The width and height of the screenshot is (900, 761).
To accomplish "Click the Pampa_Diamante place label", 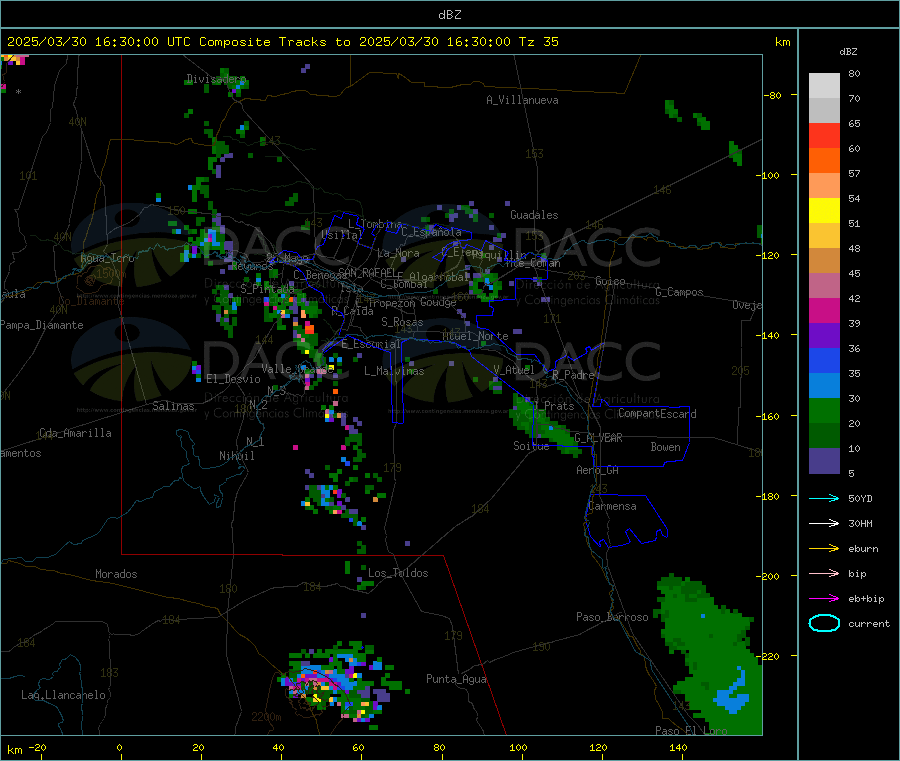I will point(42,325).
